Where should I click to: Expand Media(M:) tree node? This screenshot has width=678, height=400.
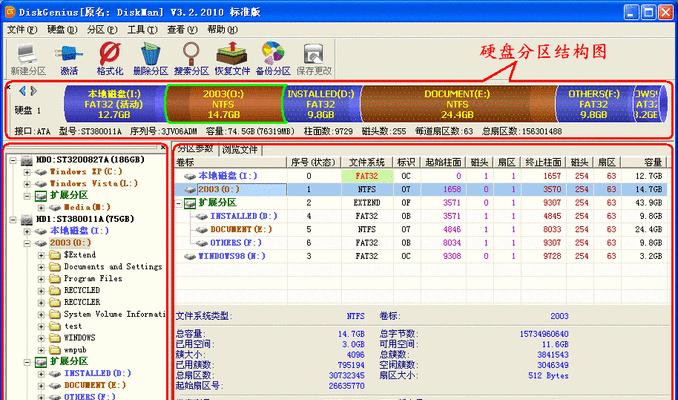click(x=41, y=208)
